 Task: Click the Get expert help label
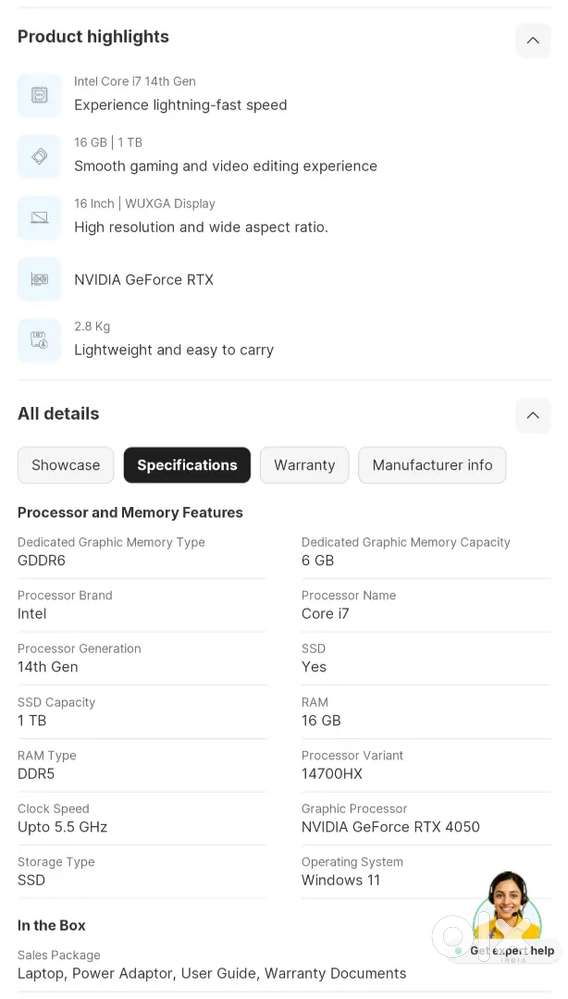click(512, 951)
